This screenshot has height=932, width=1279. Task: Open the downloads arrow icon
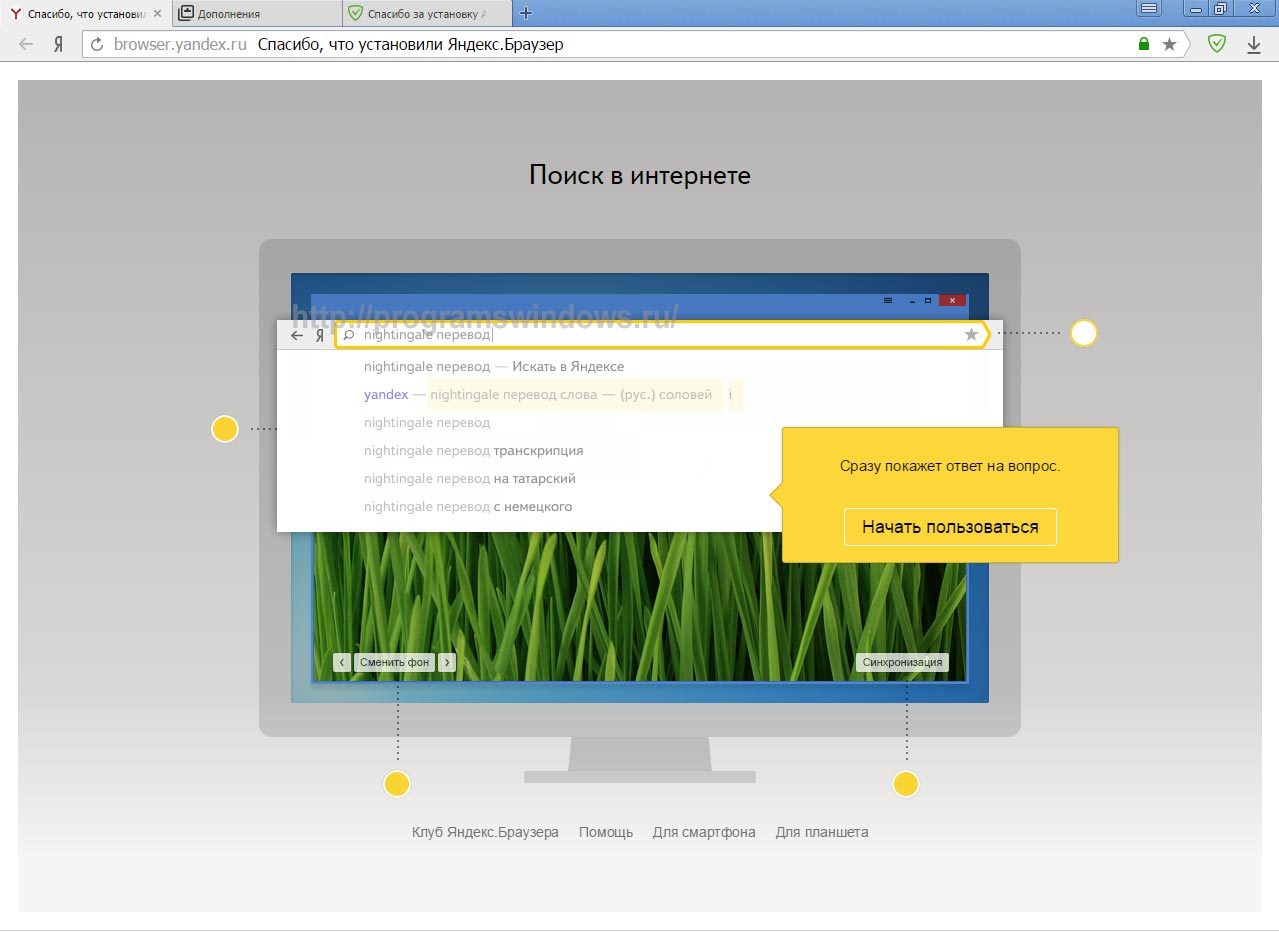click(1254, 45)
